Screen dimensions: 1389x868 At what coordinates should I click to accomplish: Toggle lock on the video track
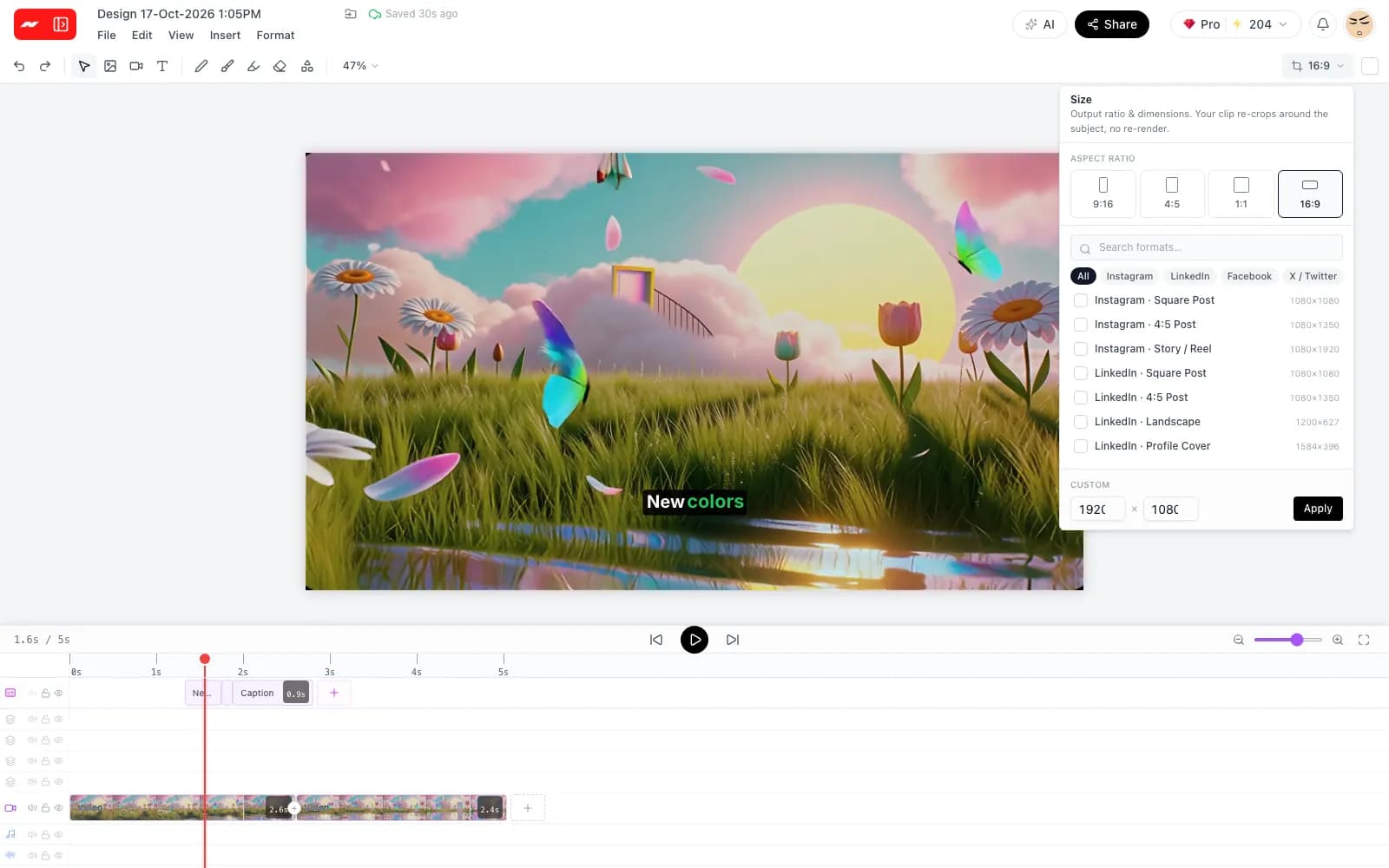click(45, 808)
